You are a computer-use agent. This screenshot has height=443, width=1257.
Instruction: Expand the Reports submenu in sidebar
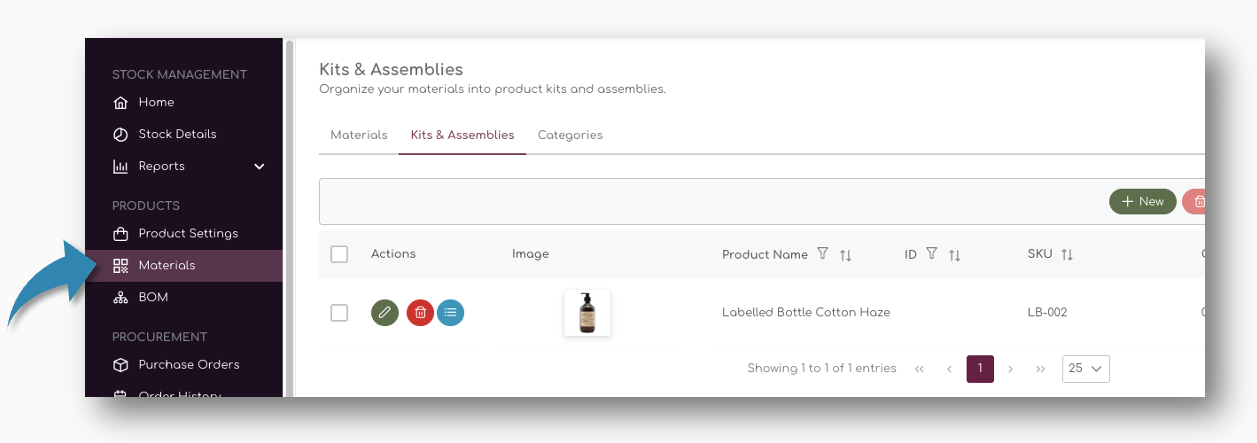click(259, 166)
